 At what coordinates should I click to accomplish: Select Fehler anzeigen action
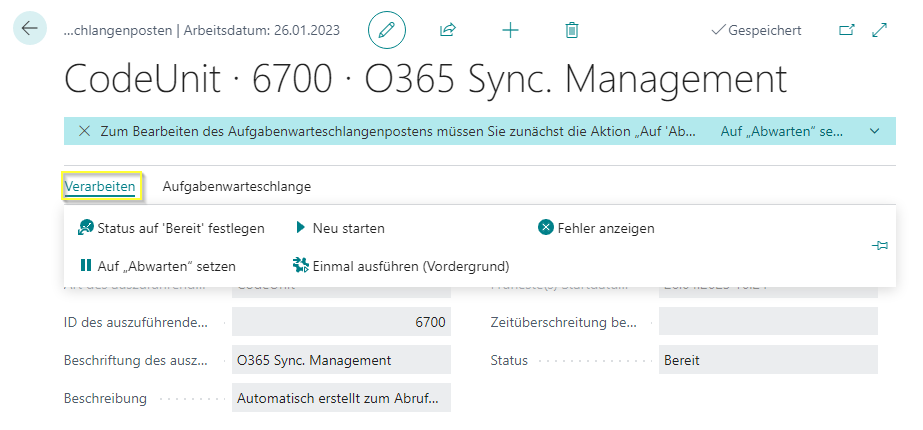click(x=596, y=228)
